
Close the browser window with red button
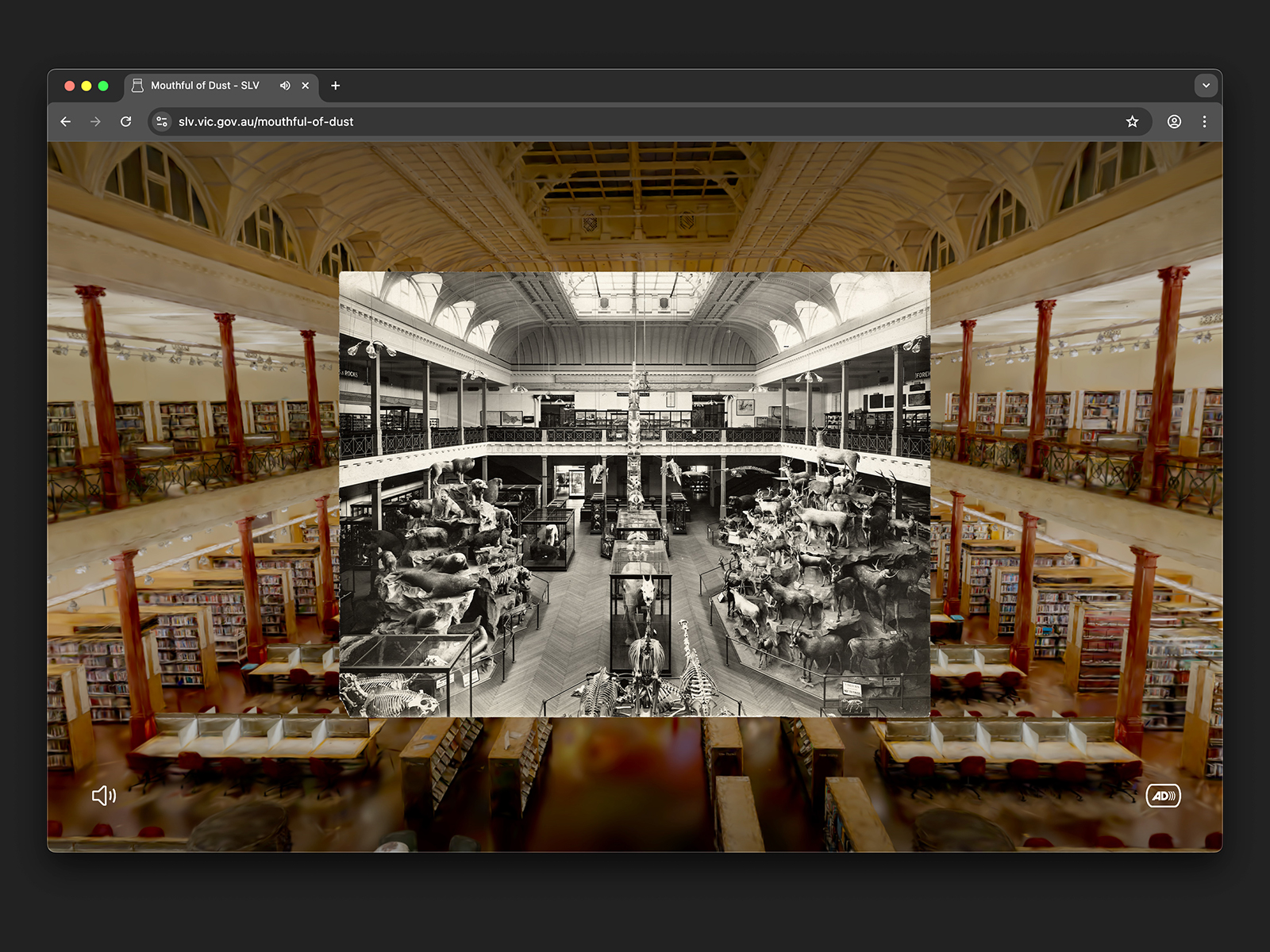70,86
